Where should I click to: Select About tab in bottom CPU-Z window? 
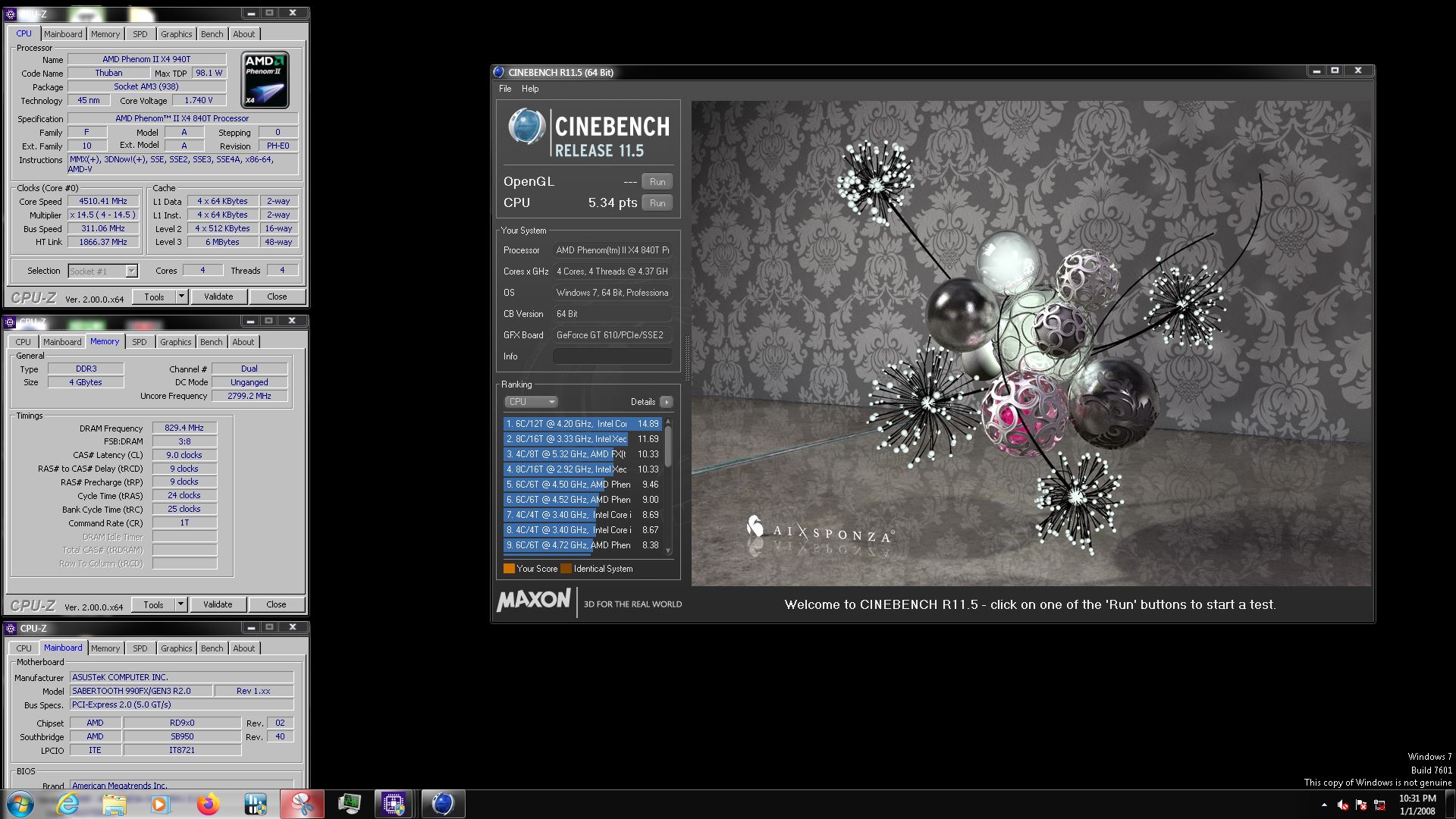pyautogui.click(x=244, y=648)
